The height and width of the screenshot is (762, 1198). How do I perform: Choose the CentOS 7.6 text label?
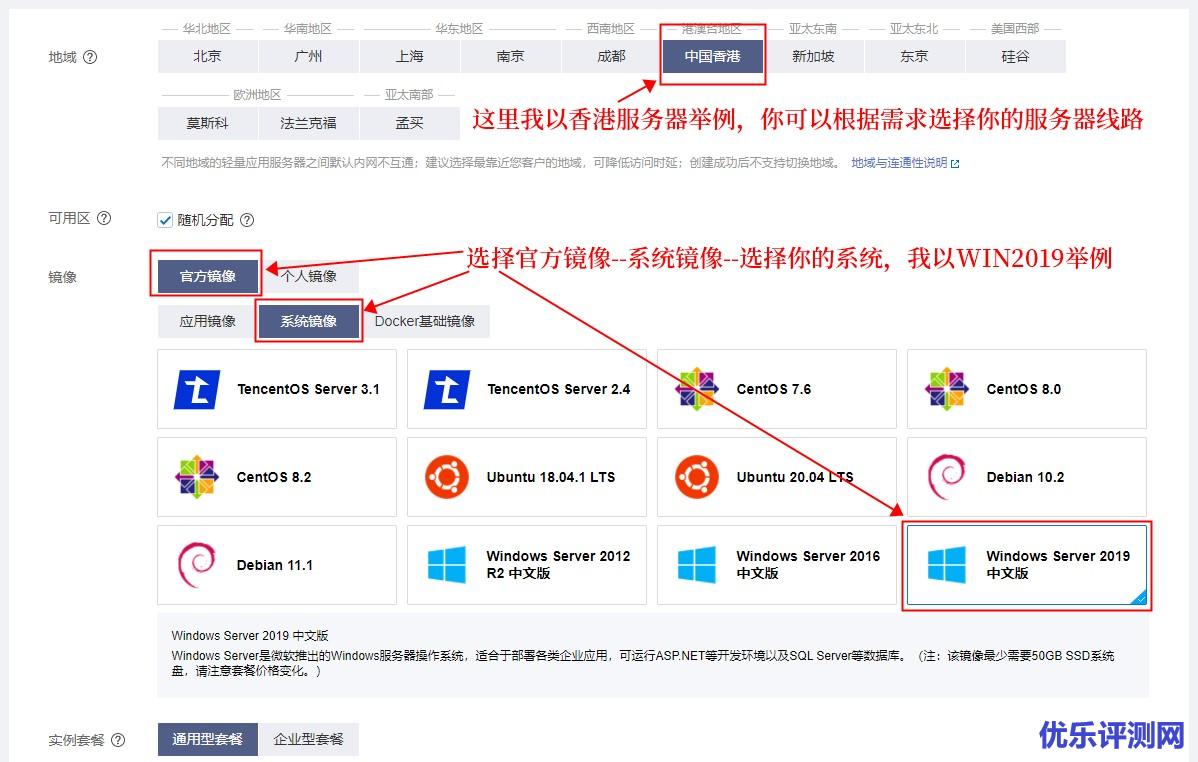coord(774,389)
